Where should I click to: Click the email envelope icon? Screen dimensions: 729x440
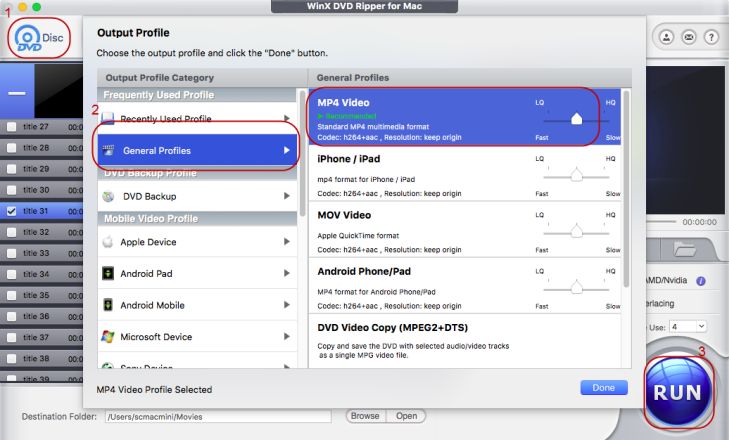coord(689,37)
